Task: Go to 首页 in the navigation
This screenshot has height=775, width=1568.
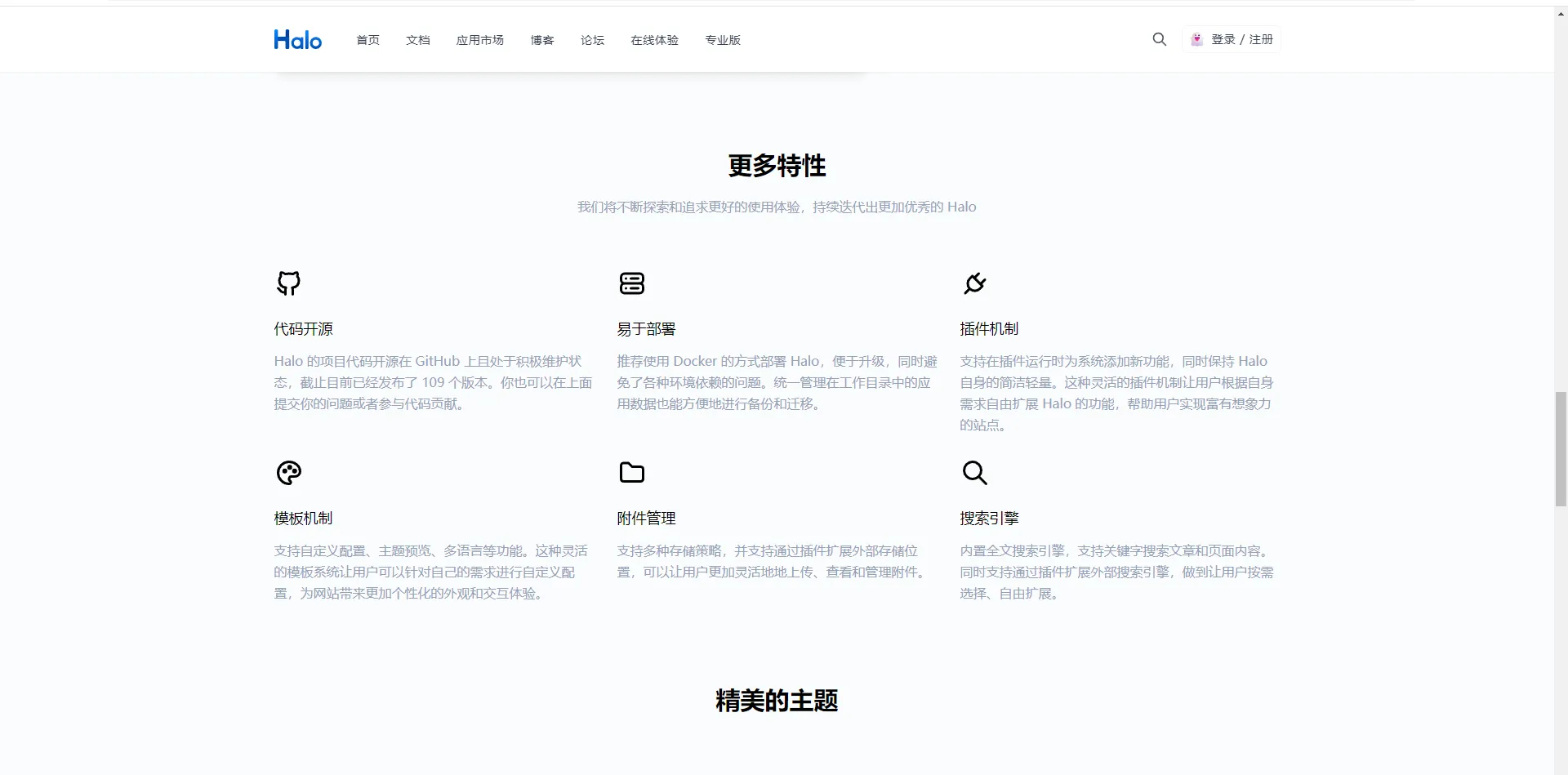Action: tap(367, 40)
